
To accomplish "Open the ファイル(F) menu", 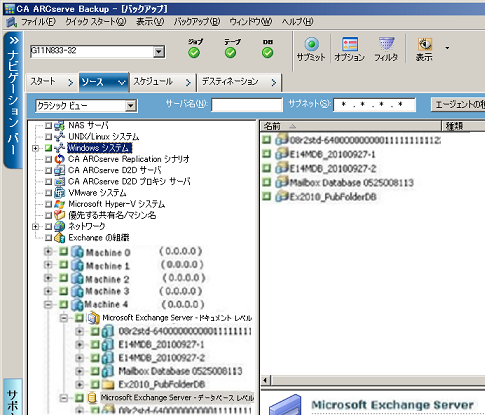I will click(38, 22).
